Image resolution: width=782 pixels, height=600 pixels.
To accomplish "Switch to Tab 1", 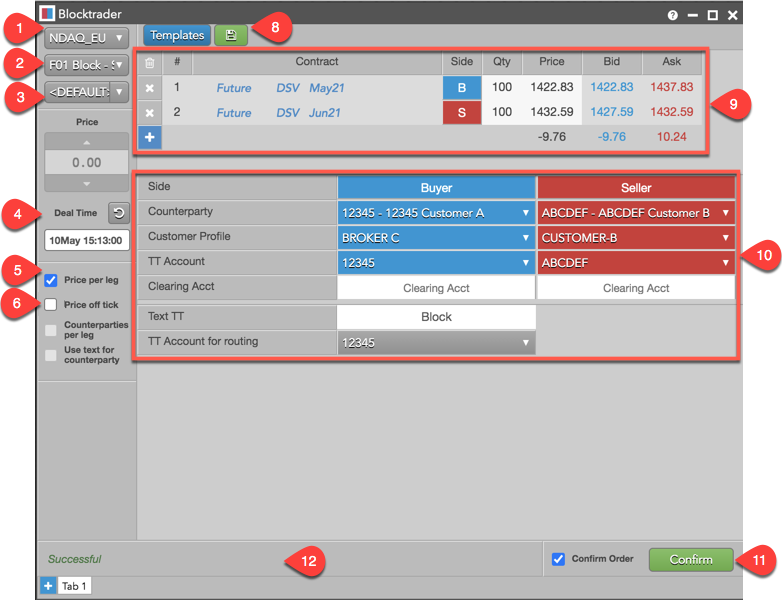I will coord(74,586).
